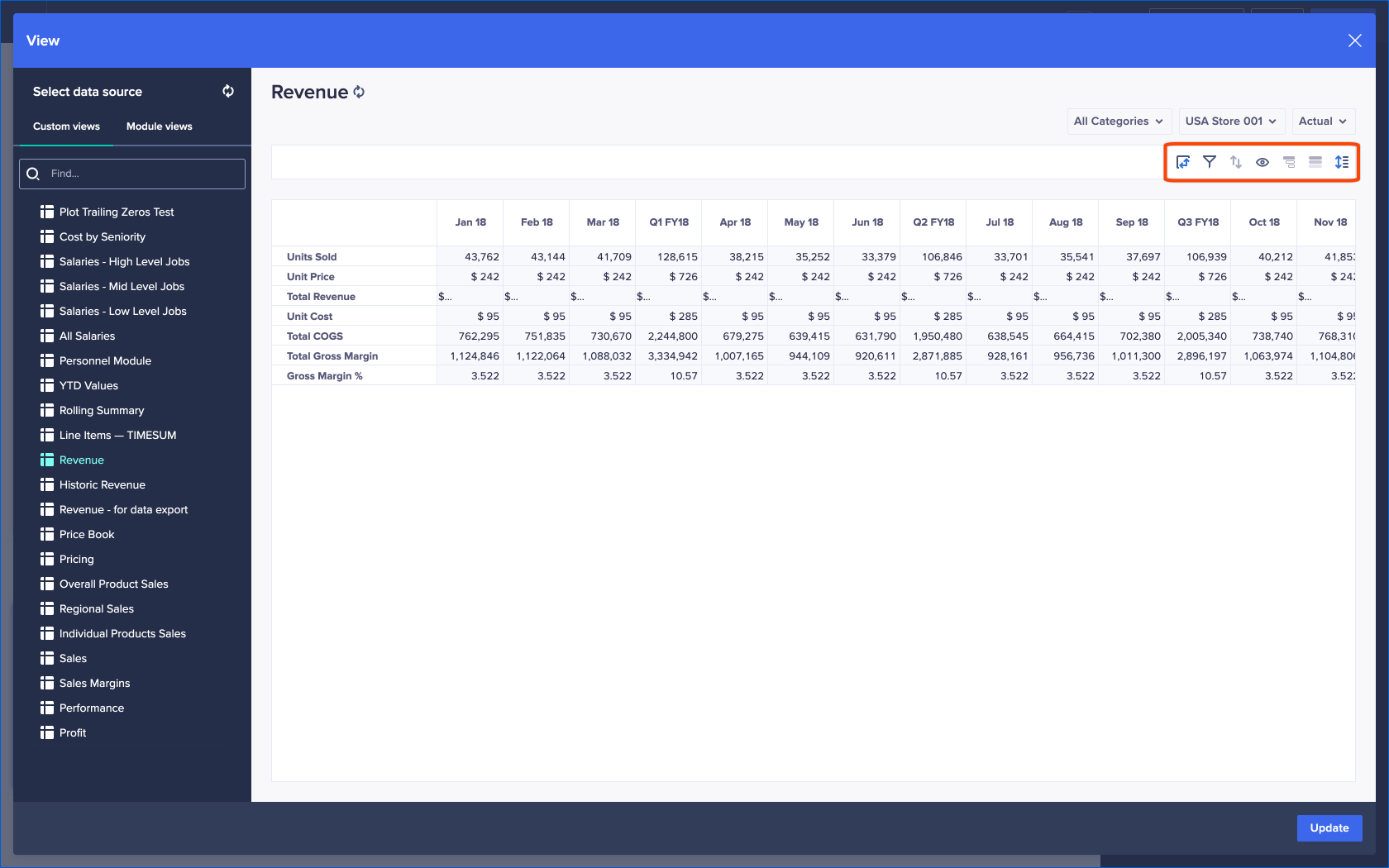Select the Historic Revenue data source
This screenshot has width=1389, height=868.
(x=103, y=484)
